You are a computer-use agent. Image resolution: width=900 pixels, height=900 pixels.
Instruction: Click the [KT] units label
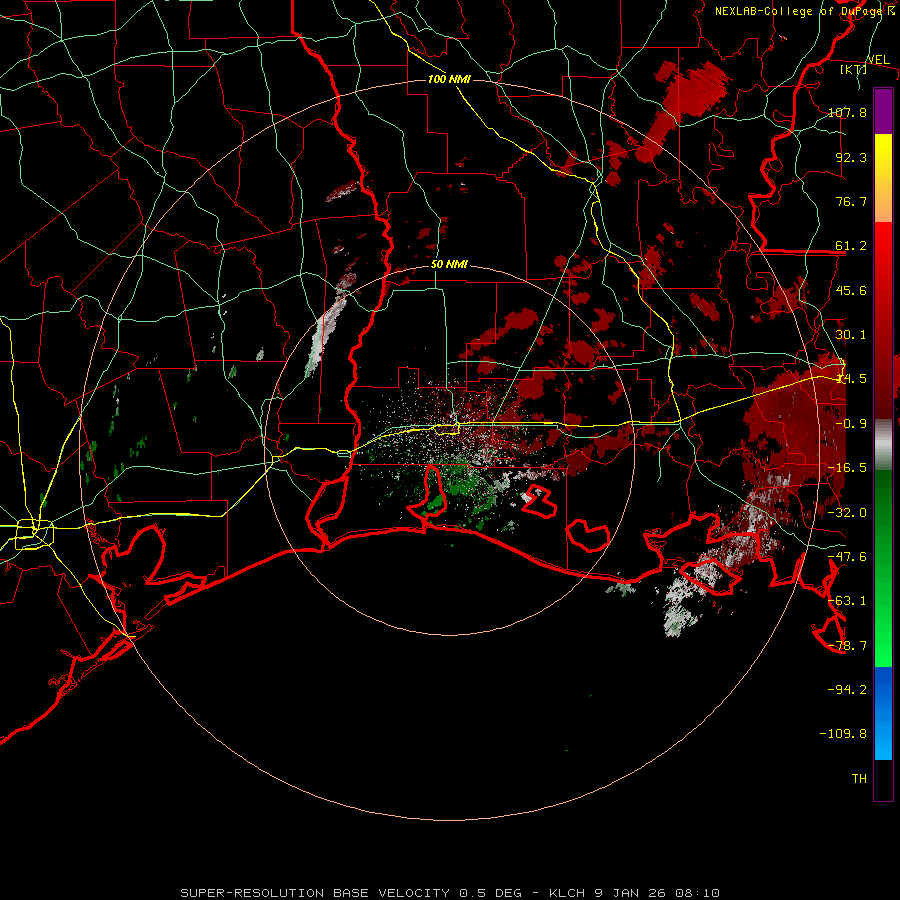[853, 69]
